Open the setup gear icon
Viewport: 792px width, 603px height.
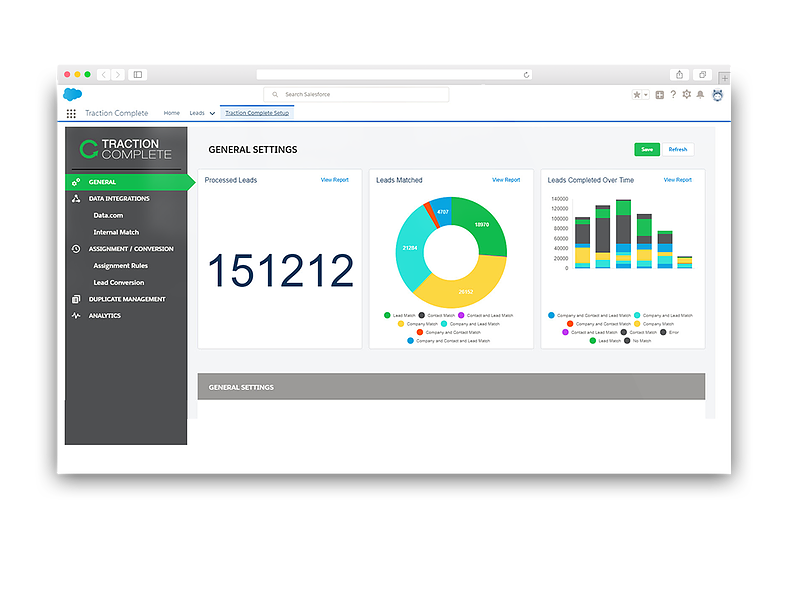[686, 94]
